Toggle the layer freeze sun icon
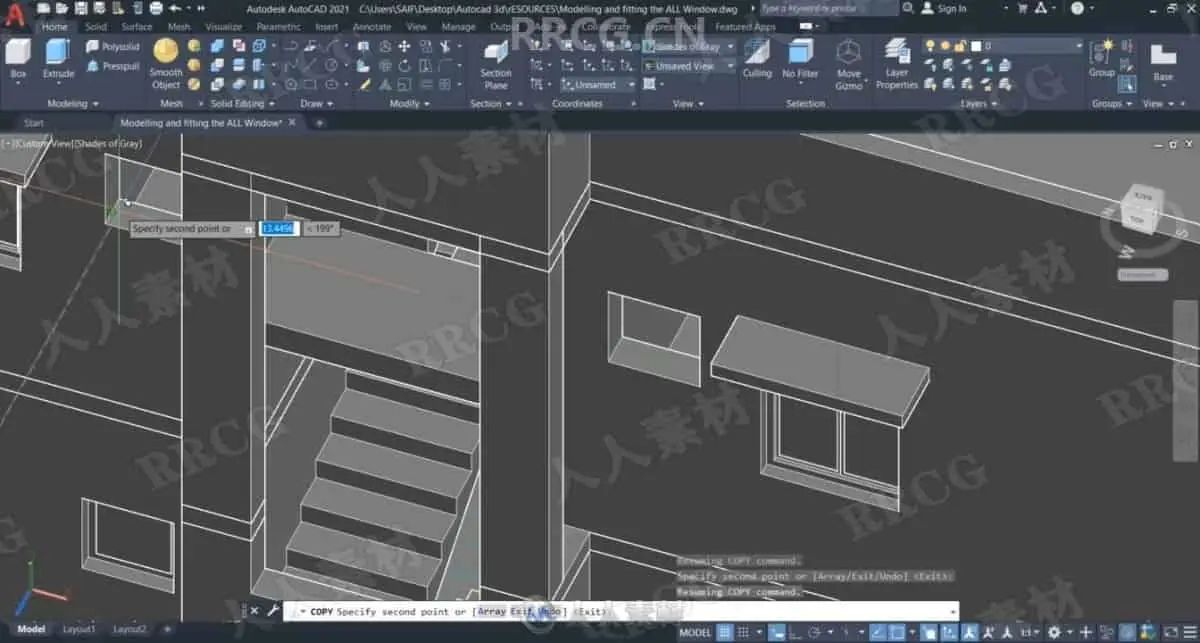Image resolution: width=1200 pixels, height=643 pixels. tap(943, 47)
